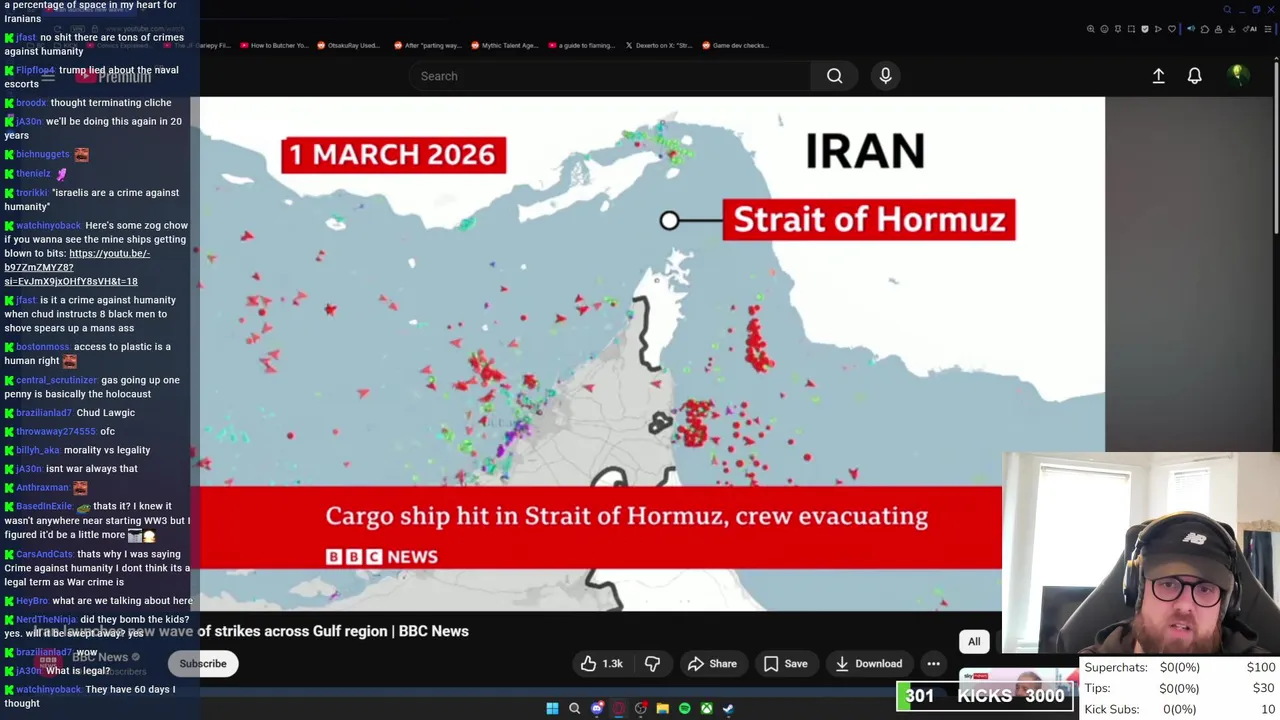Viewport: 1280px width, 720px height.
Task: Open browser AI assistant icon
Action: 1249,29
